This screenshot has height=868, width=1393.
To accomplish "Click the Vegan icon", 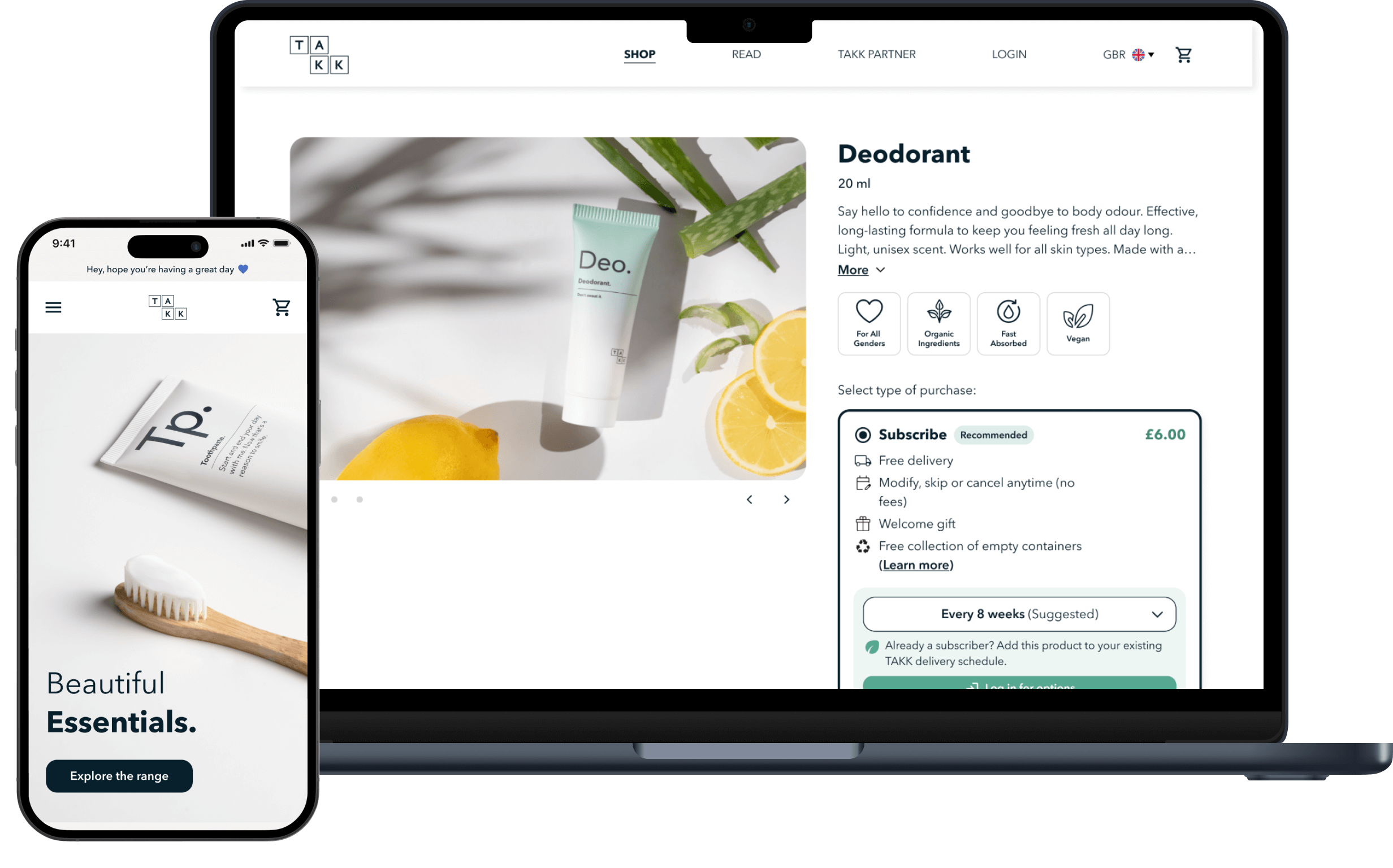I will tap(1078, 319).
